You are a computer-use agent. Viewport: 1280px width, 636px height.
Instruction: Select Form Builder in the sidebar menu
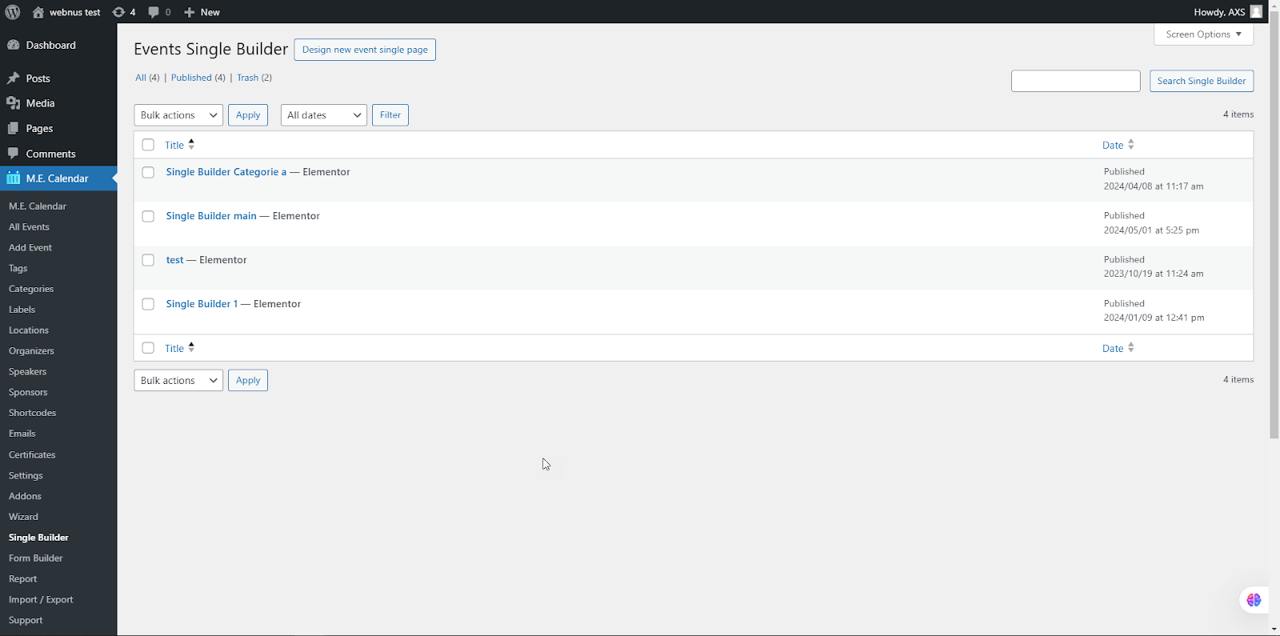(x=35, y=558)
